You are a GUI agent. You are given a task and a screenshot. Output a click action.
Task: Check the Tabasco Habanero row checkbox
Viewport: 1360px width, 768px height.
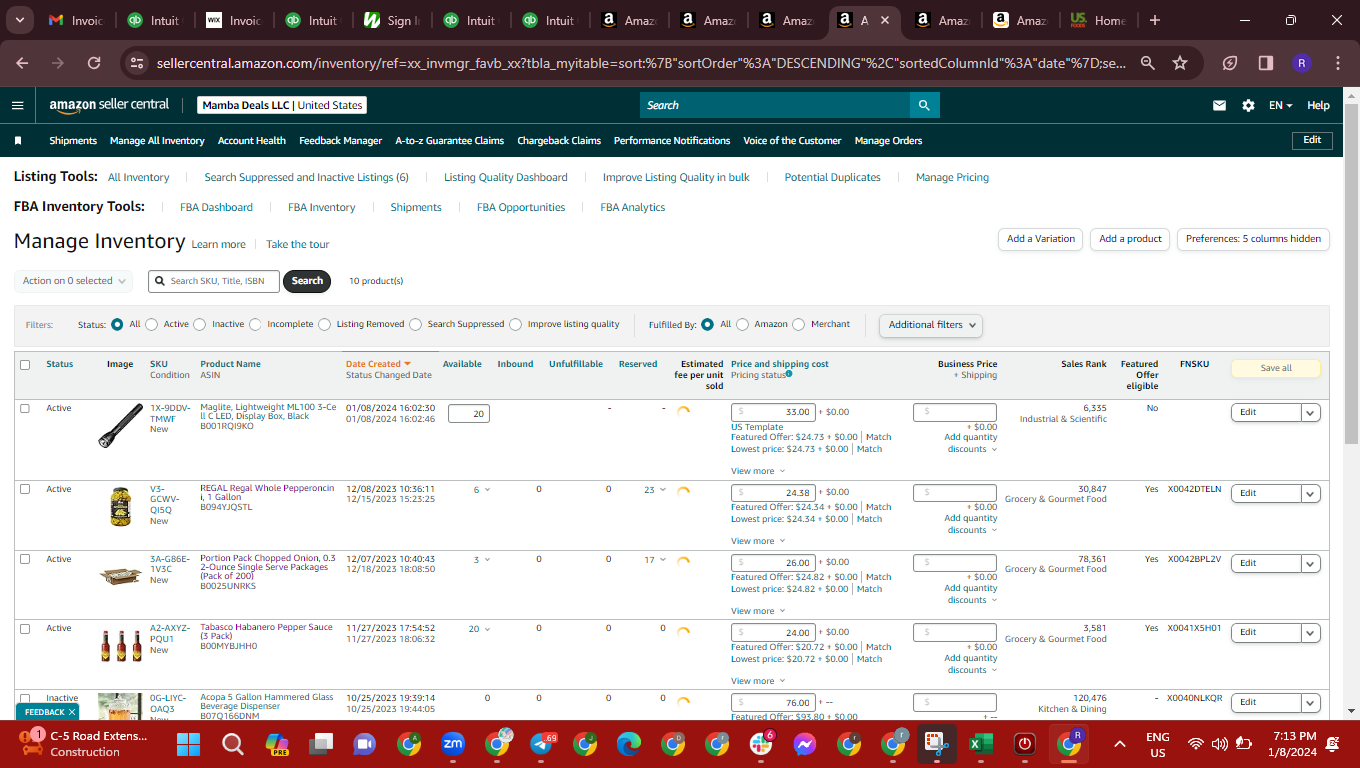coord(25,628)
